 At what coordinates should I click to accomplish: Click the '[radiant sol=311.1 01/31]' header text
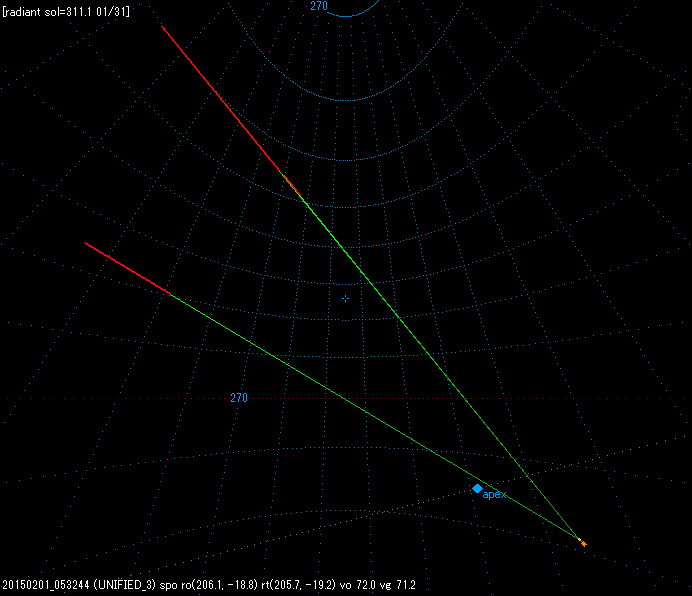(x=66, y=12)
